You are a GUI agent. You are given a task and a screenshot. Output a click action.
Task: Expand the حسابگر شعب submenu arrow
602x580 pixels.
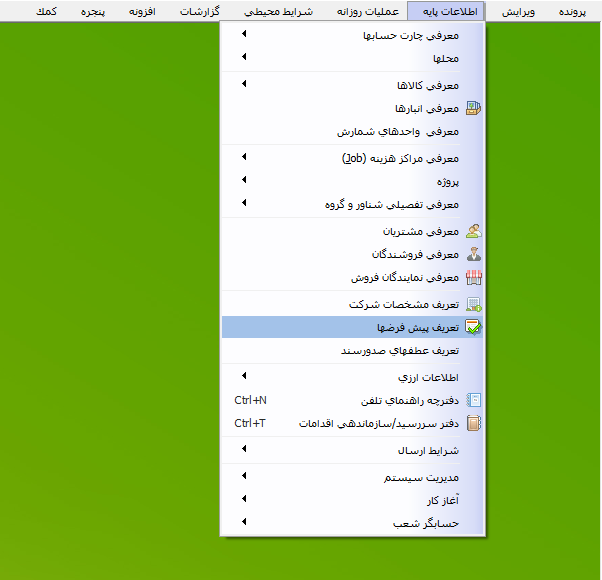pos(244,521)
